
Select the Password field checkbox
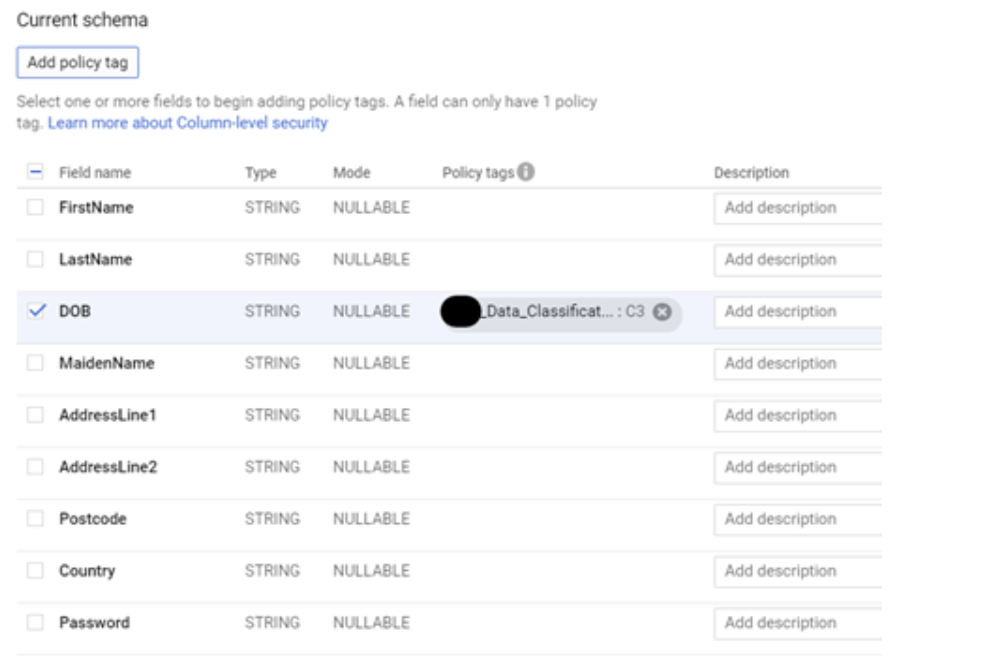coord(35,622)
